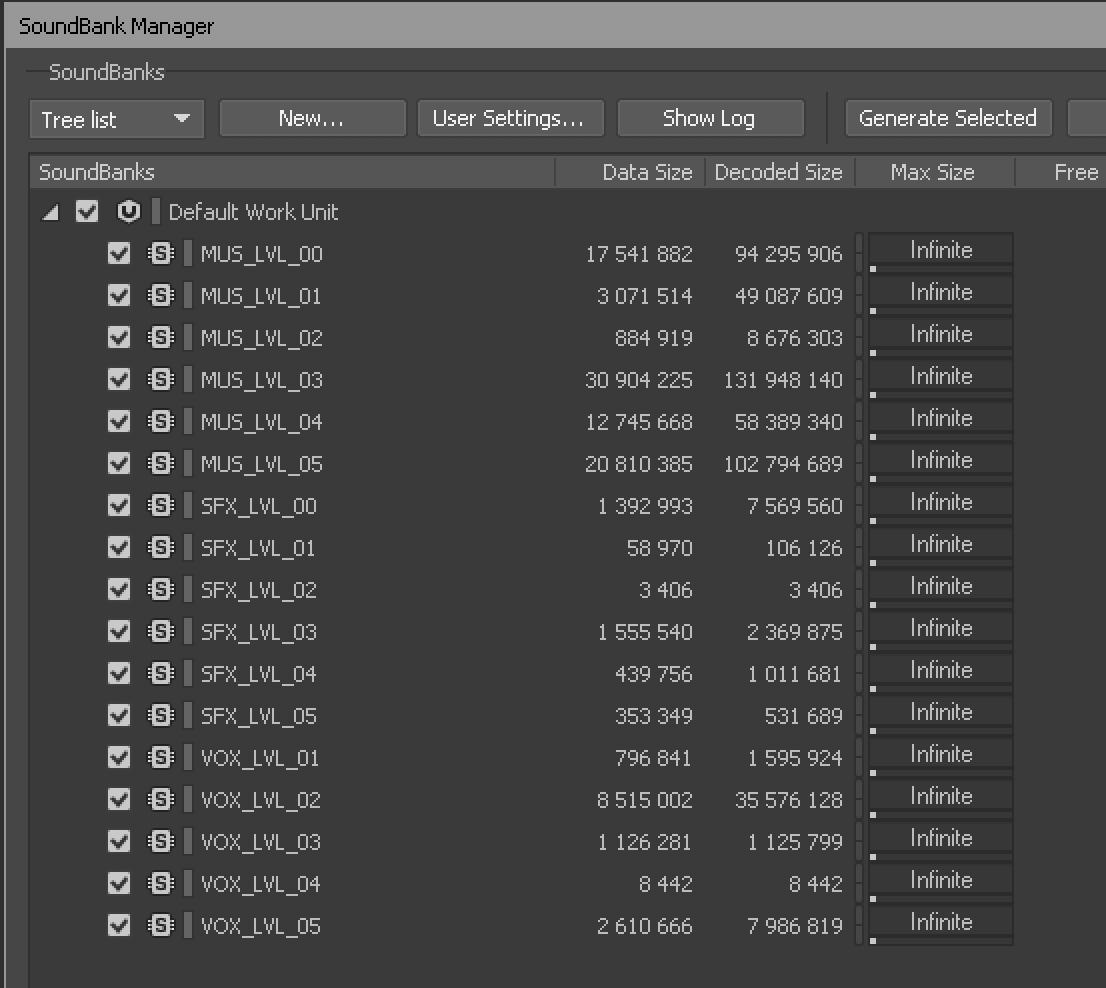Edit Max Size Infinite for SFX_LVL_01
1106x988 pixels.
point(941,544)
